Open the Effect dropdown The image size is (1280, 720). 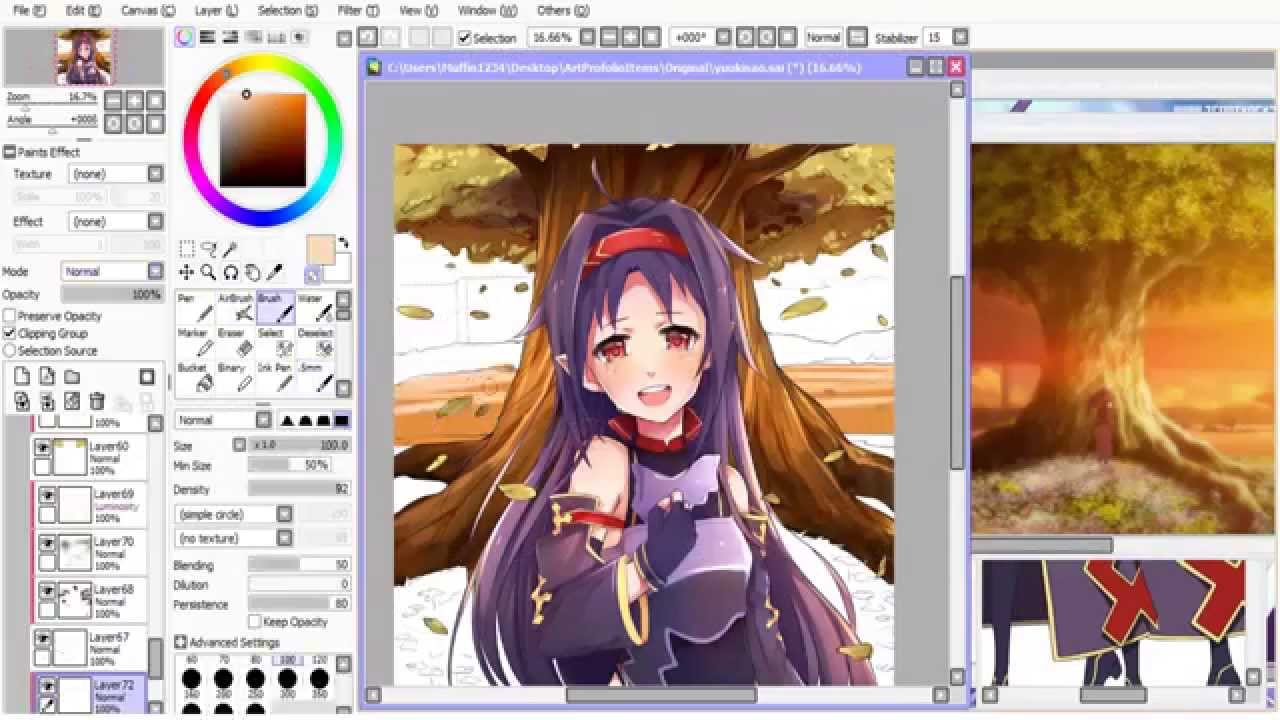[116, 221]
